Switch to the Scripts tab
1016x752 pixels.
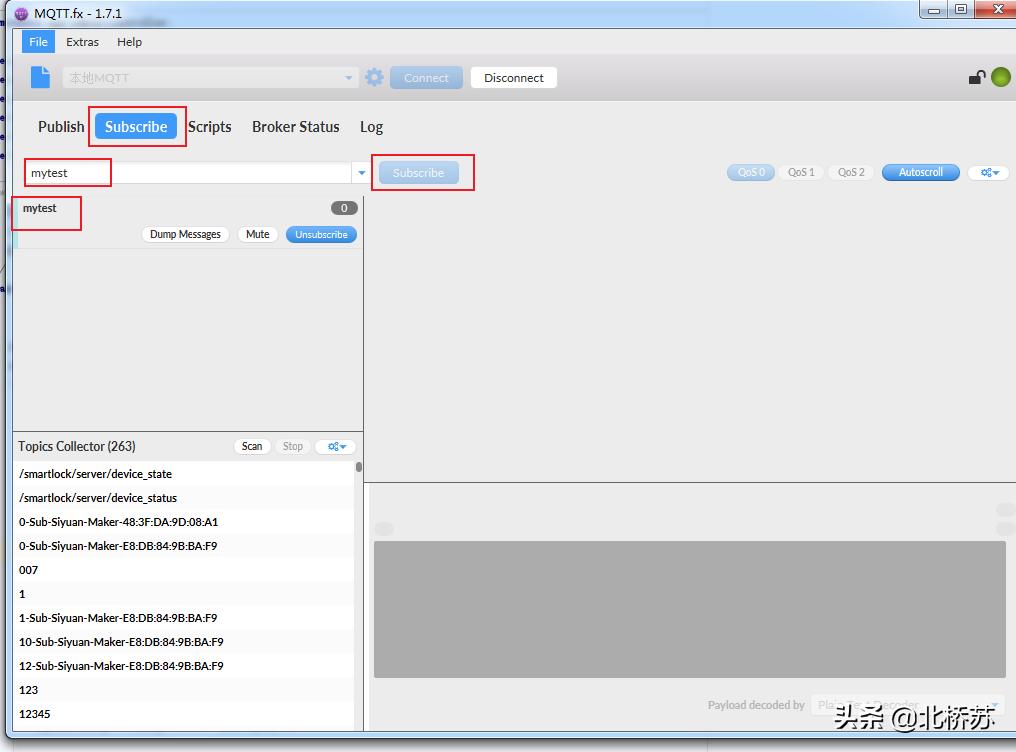point(209,127)
